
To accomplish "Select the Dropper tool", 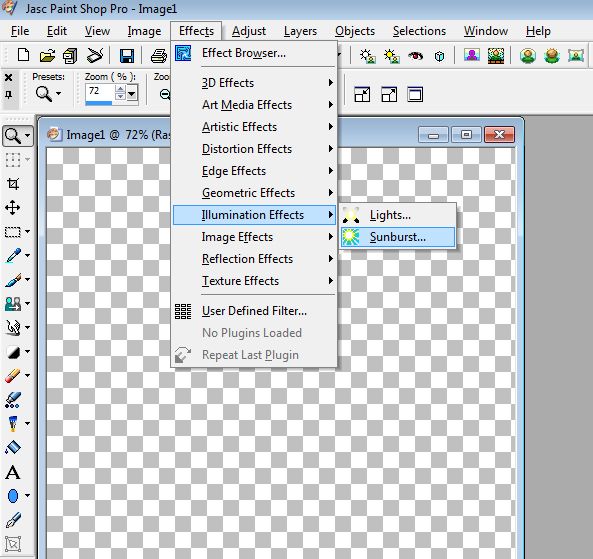I will [14, 256].
